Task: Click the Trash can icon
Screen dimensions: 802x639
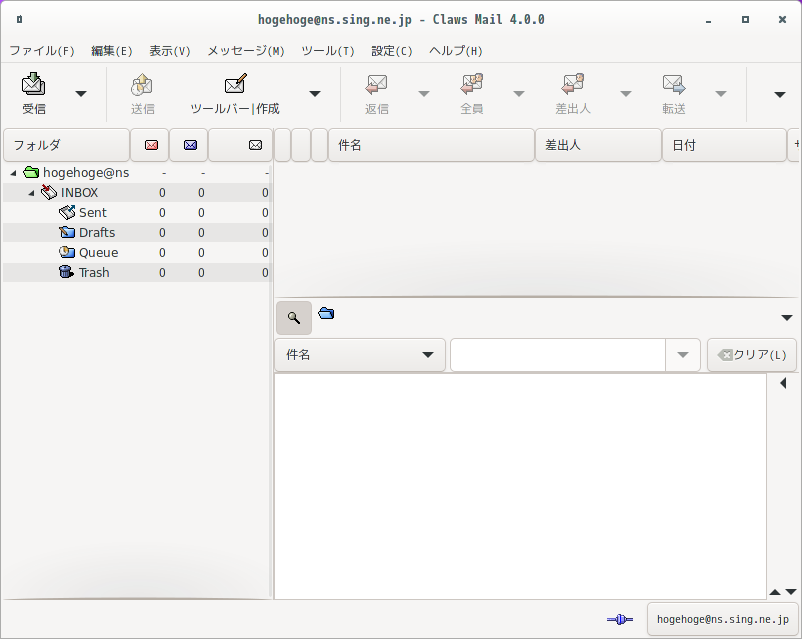Action: 66,272
